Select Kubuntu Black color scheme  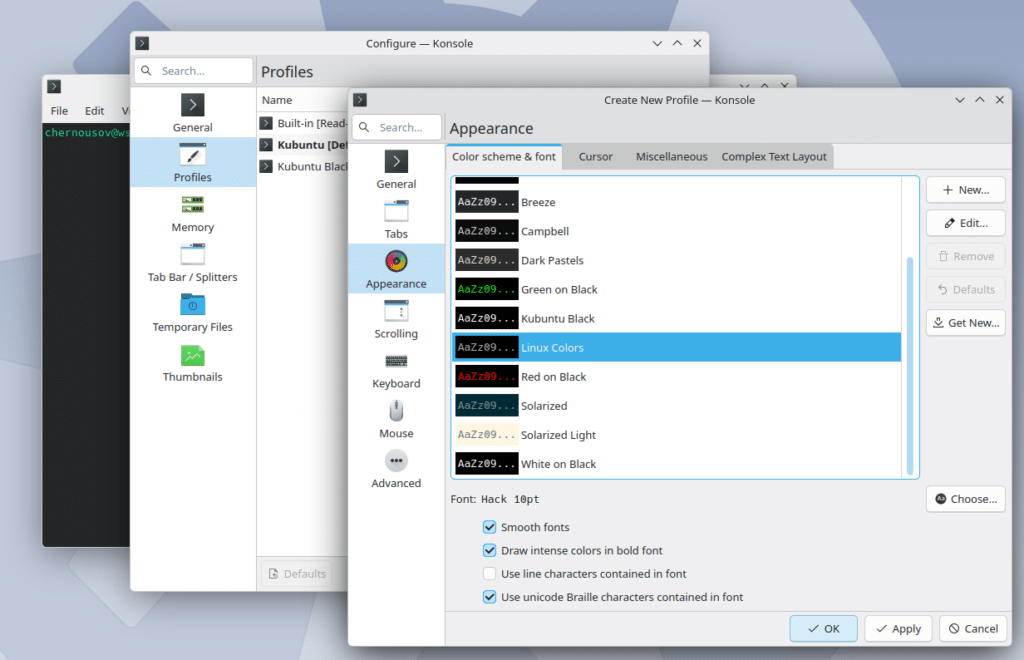coord(677,319)
